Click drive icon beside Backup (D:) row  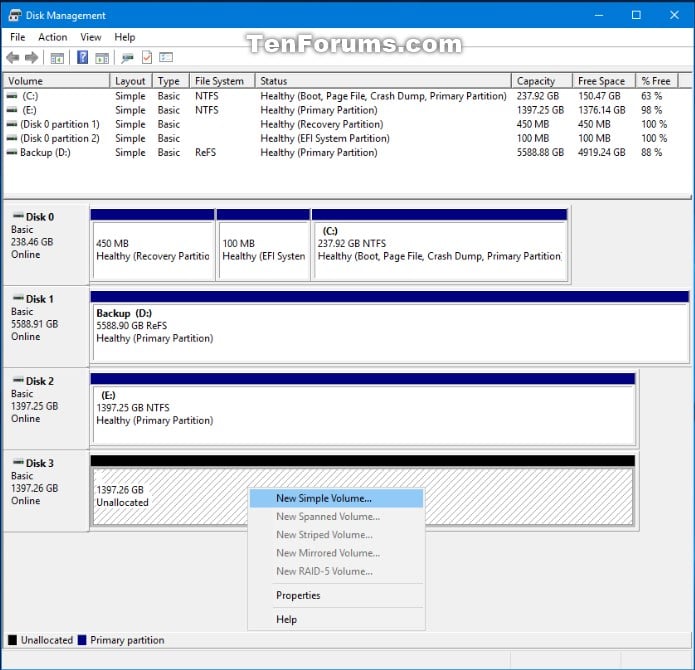(x=12, y=152)
